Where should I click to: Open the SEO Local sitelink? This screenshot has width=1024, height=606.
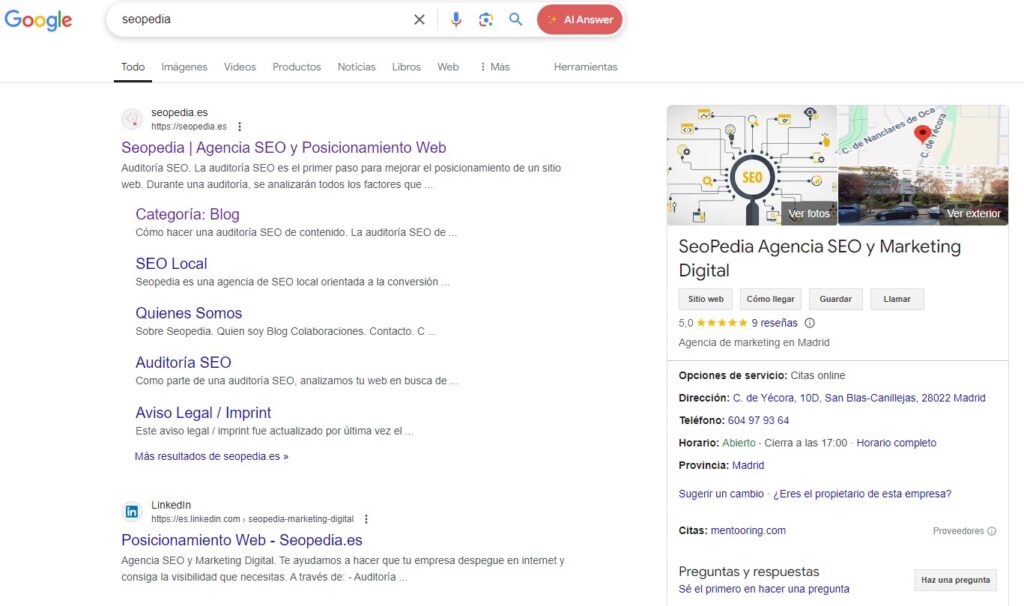(171, 264)
